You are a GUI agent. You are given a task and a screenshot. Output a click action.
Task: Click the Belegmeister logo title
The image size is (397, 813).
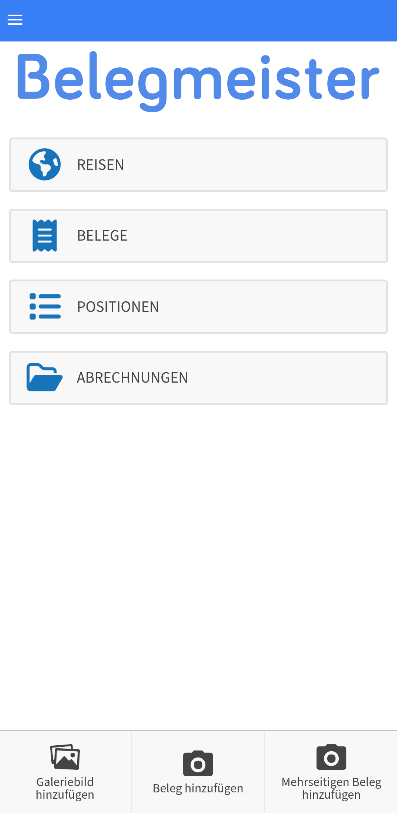(x=198, y=81)
